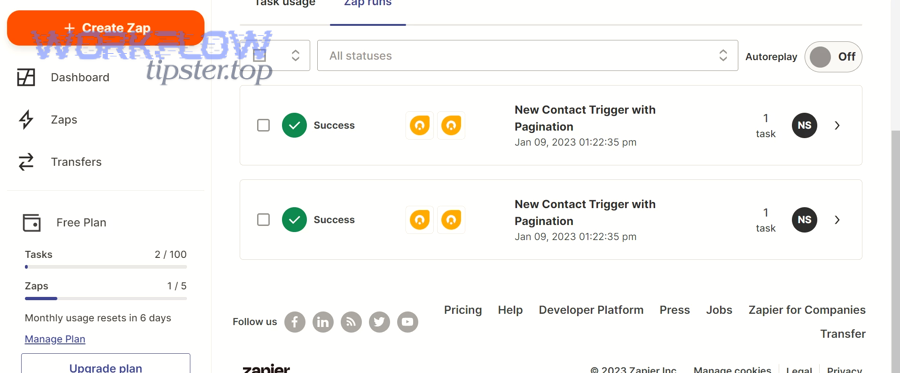The width and height of the screenshot is (900, 373).
Task: Open Zapier's Twitter icon
Action: 379,322
